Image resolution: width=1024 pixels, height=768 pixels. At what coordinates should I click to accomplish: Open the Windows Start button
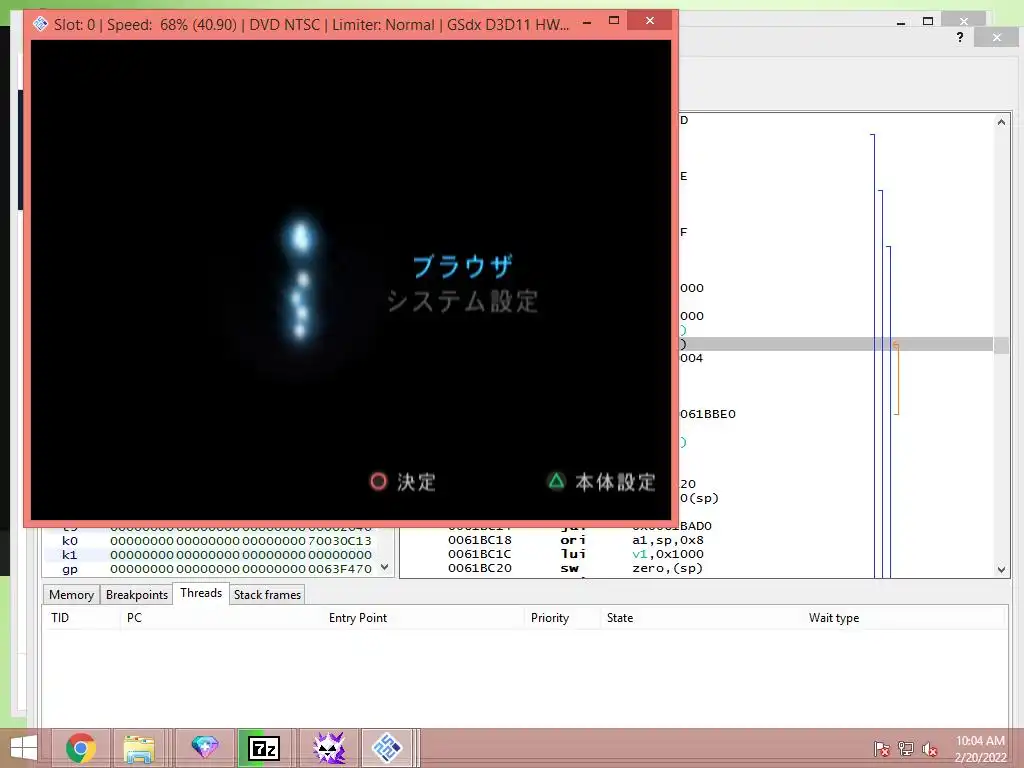point(24,748)
